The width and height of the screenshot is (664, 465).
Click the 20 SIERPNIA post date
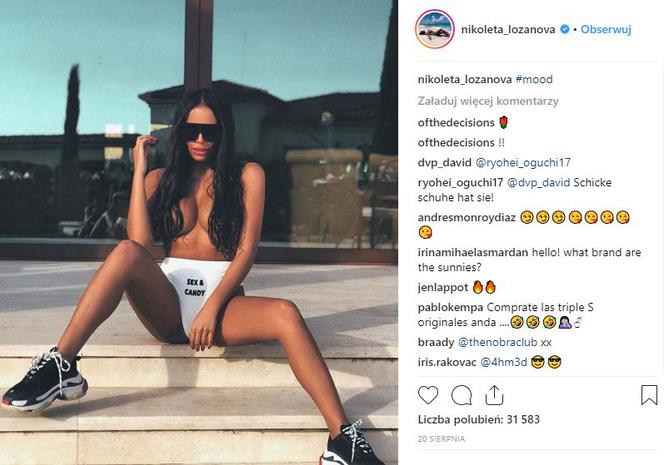pyautogui.click(x=441, y=439)
